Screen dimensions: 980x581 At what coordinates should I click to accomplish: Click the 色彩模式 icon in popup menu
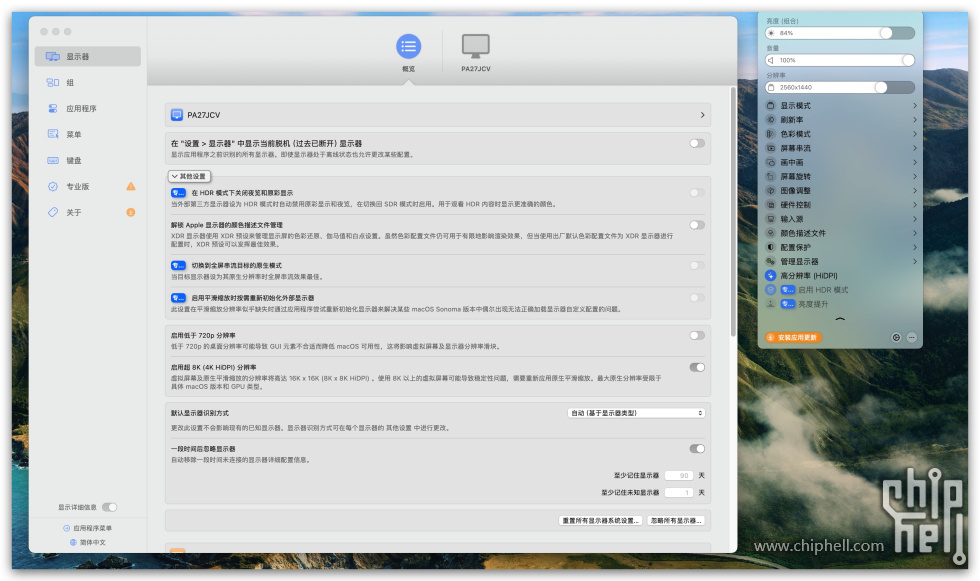[771, 134]
